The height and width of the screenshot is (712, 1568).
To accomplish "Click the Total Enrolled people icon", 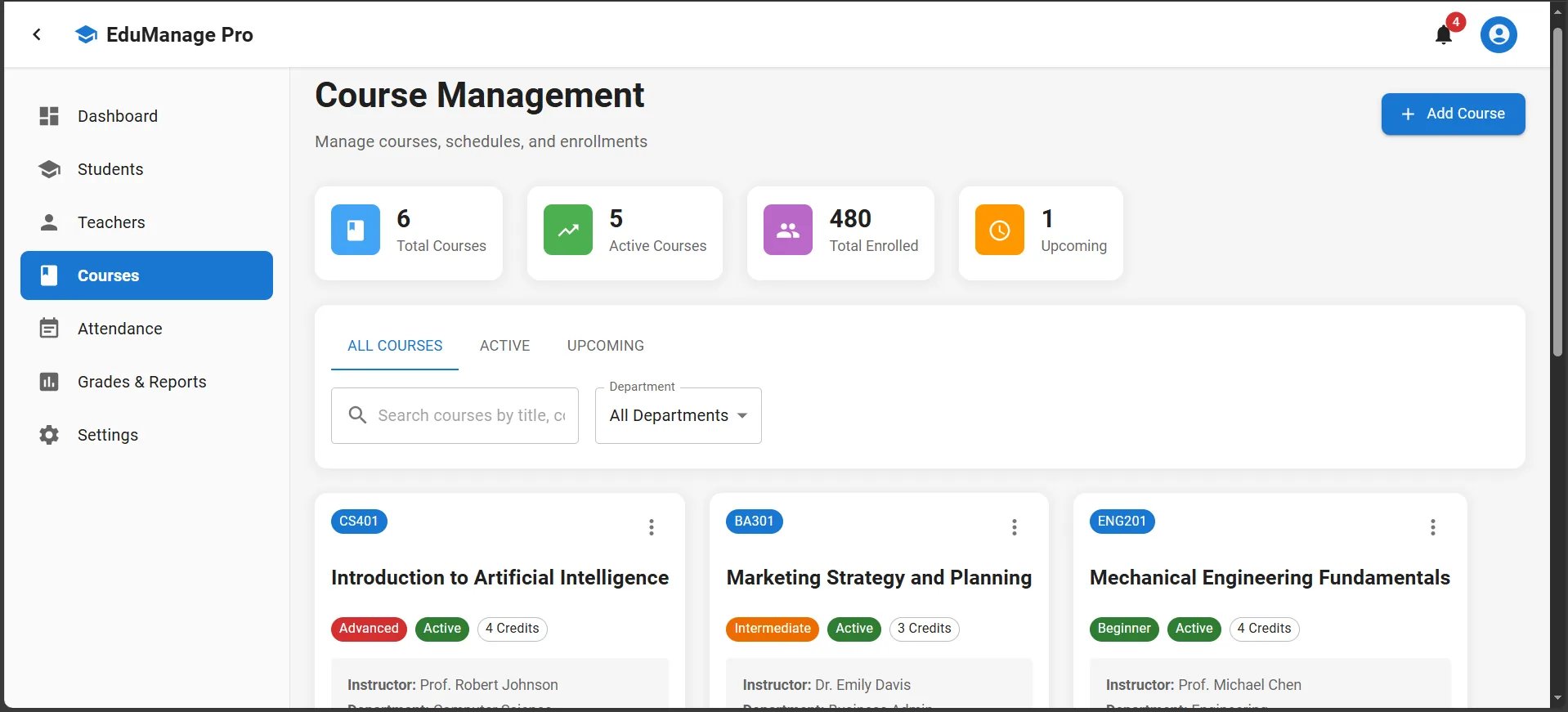I will coord(788,230).
